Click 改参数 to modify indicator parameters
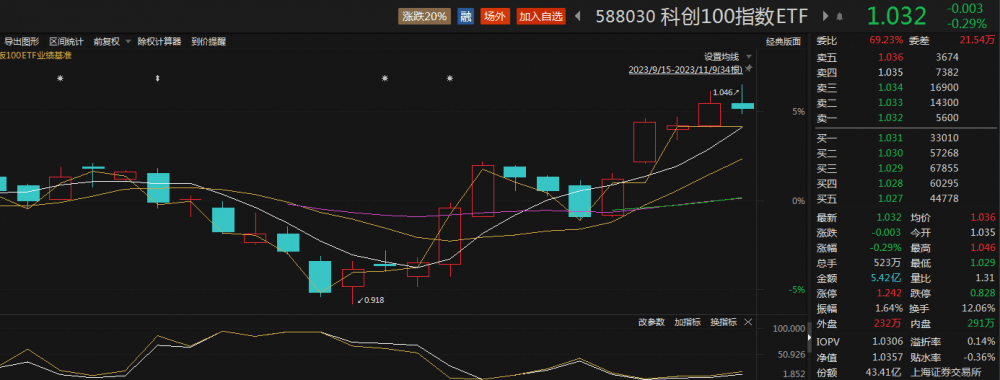Viewport: 1000px width, 380px height. point(651,322)
